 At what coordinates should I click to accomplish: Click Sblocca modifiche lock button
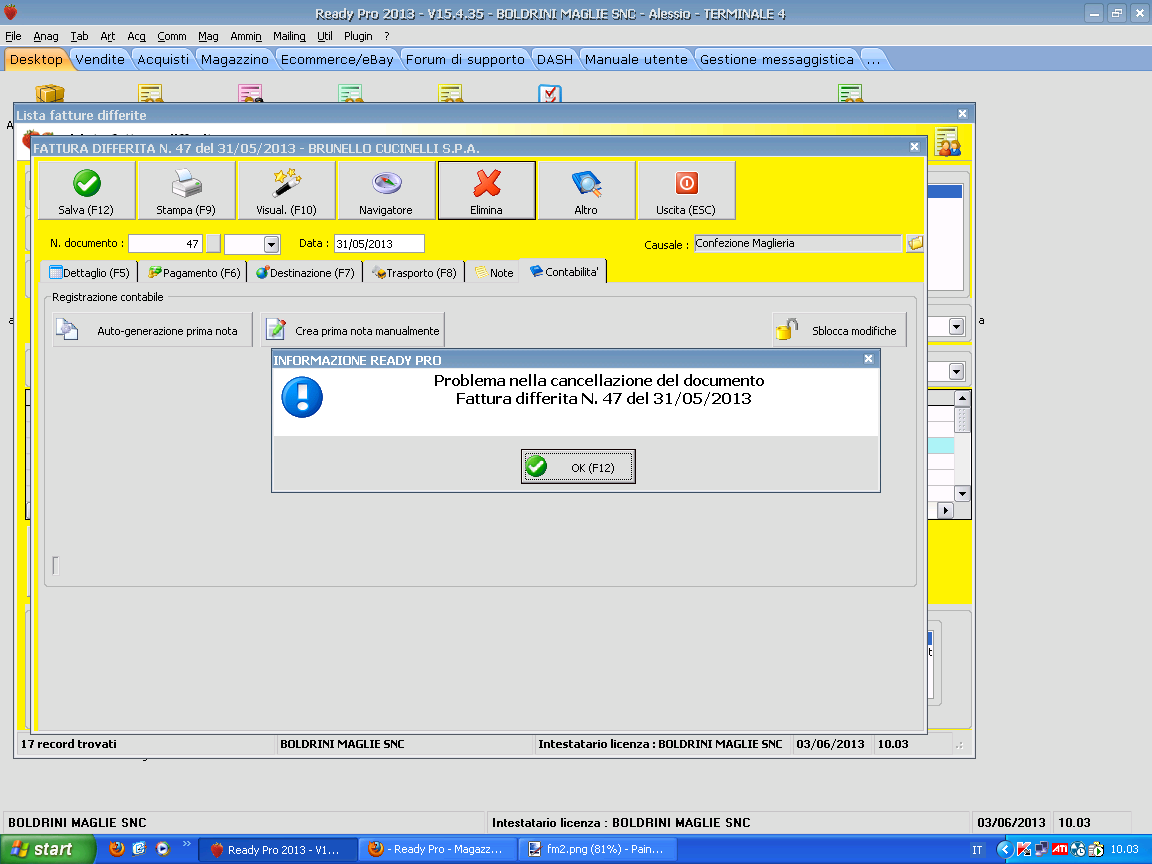839,330
